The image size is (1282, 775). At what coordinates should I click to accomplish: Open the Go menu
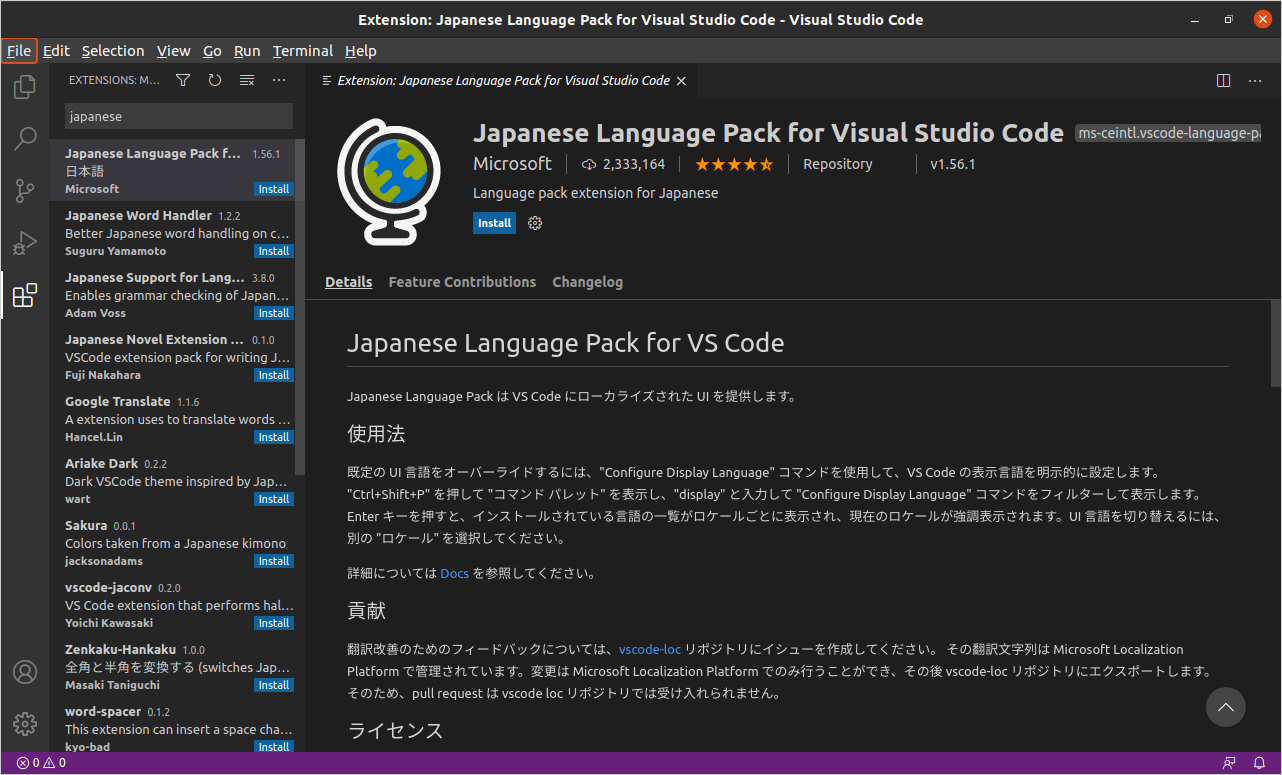pyautogui.click(x=212, y=50)
